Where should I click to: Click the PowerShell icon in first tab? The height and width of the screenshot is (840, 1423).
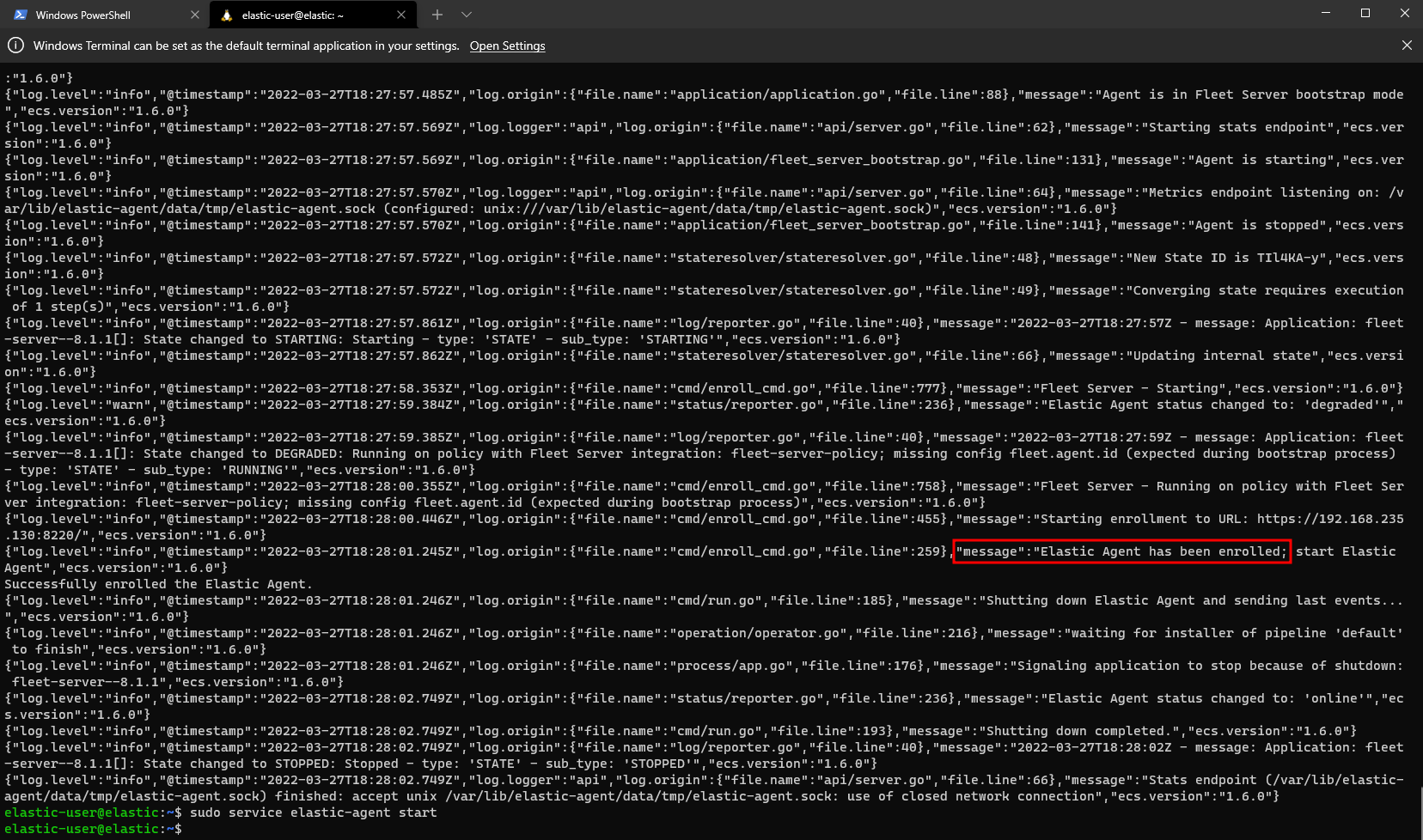pyautogui.click(x=21, y=15)
